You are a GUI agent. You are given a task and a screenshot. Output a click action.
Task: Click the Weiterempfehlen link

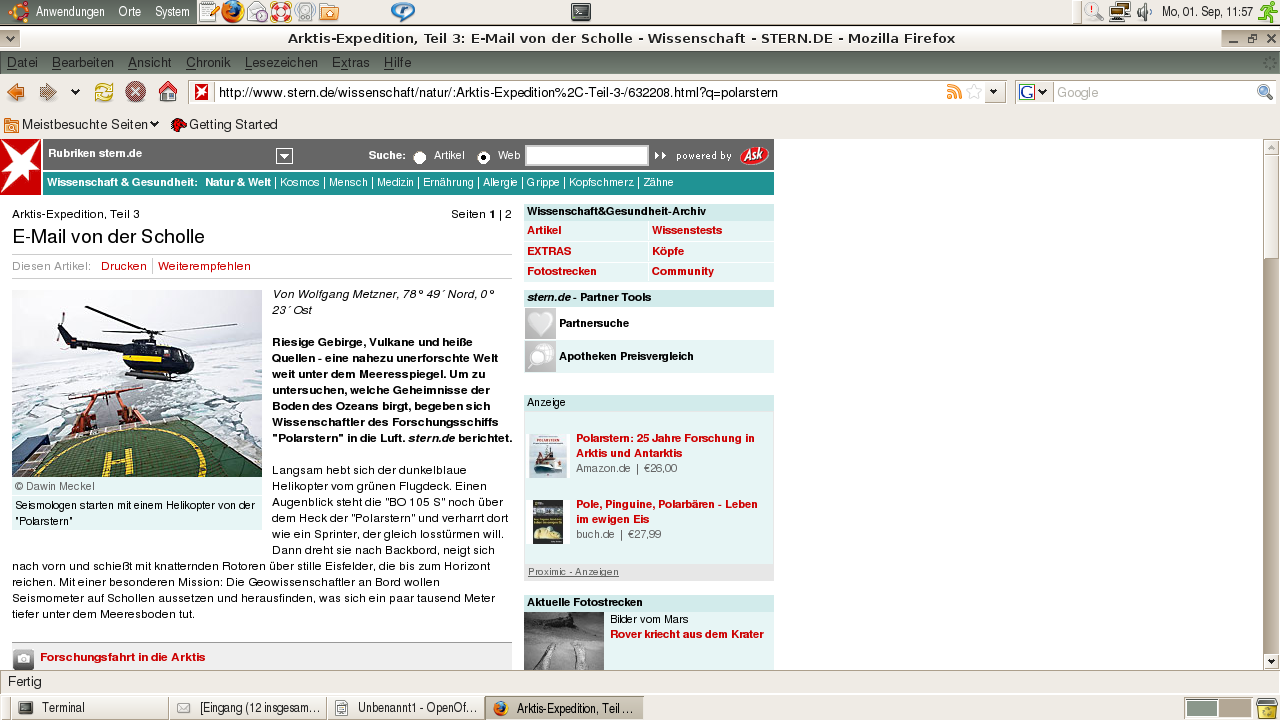pos(204,266)
